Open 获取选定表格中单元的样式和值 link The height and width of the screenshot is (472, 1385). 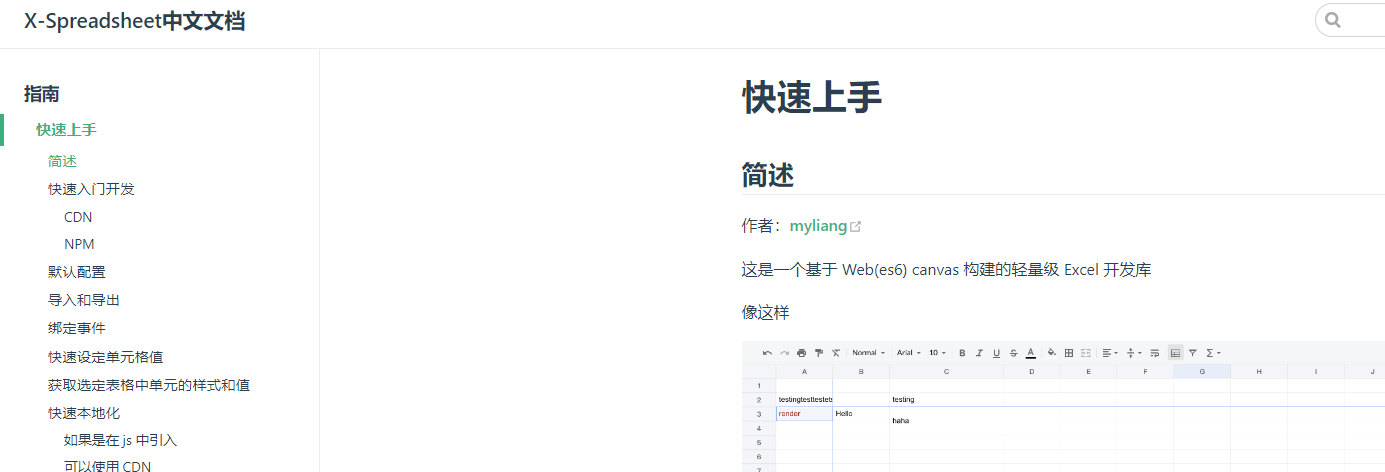coord(149,385)
